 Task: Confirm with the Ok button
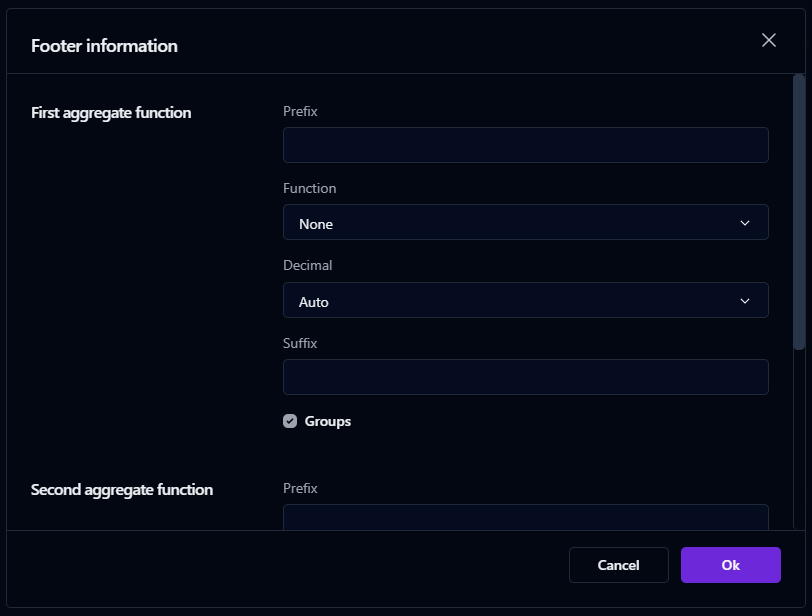pos(730,565)
